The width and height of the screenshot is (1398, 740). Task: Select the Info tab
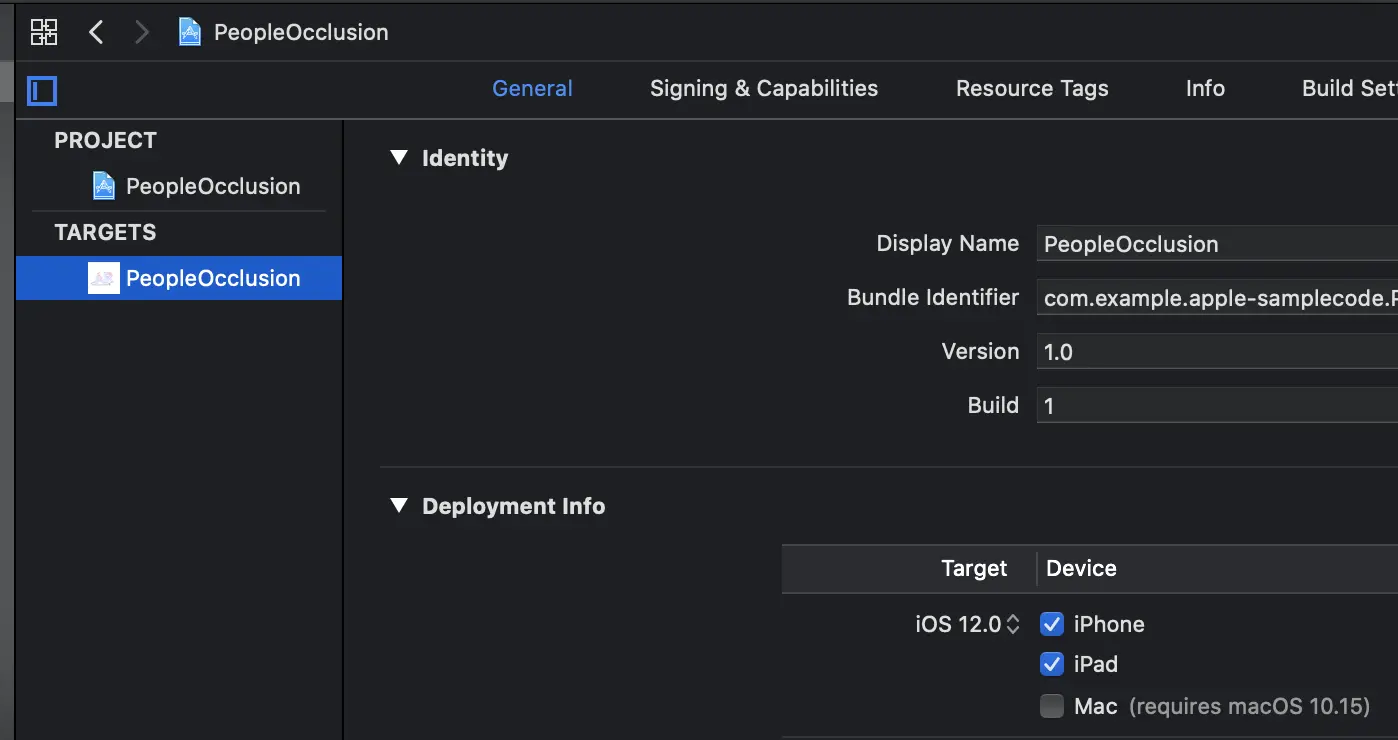pos(1205,89)
